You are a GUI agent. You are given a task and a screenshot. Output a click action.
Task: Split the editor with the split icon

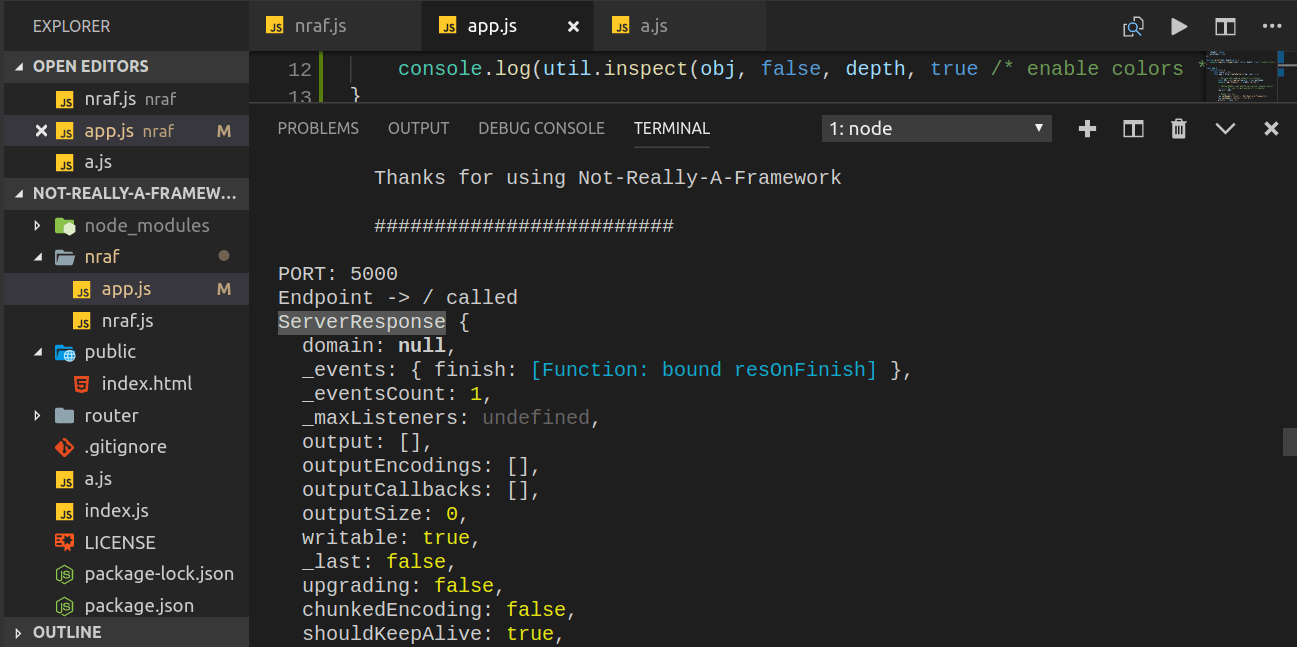[x=1225, y=27]
